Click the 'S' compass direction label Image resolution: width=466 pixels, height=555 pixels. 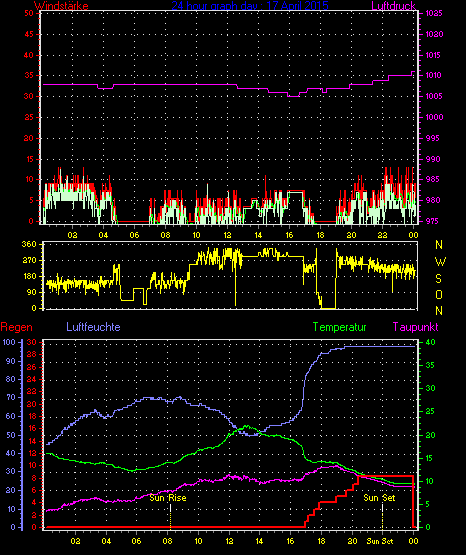tap(438, 279)
